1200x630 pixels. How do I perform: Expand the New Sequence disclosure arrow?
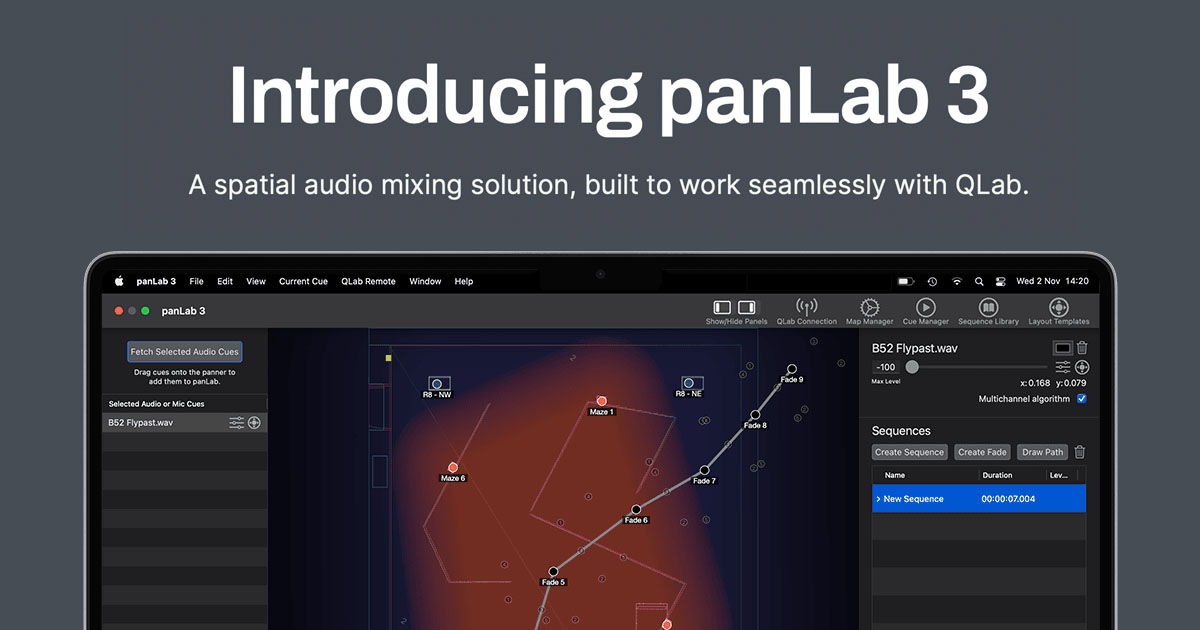(880, 499)
